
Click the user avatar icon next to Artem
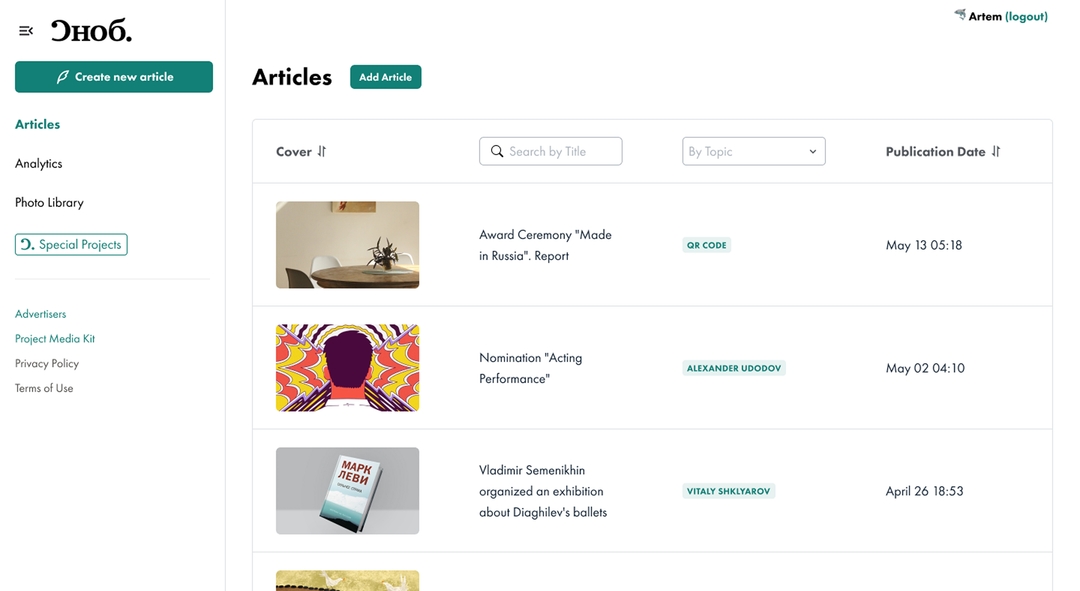(x=959, y=14)
